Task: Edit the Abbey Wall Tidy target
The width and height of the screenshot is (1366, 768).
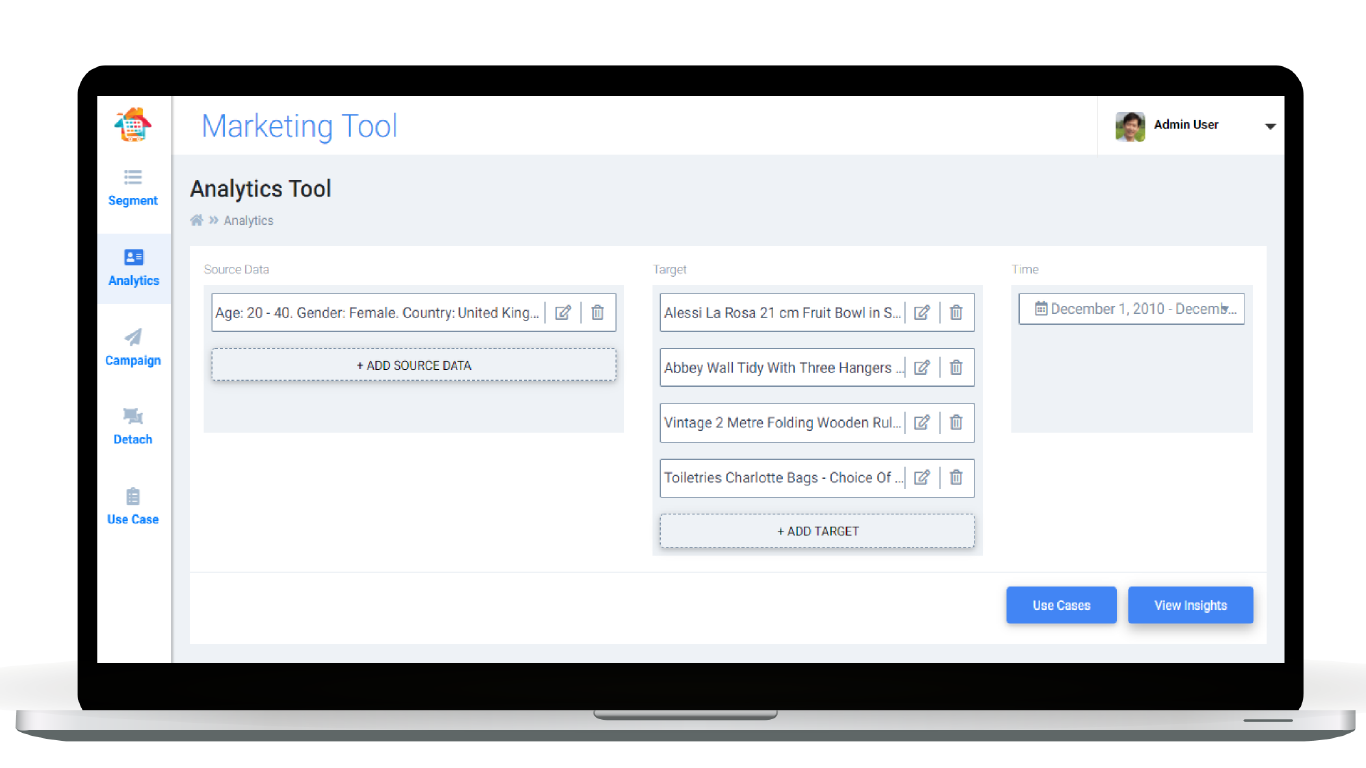Action: (x=922, y=367)
